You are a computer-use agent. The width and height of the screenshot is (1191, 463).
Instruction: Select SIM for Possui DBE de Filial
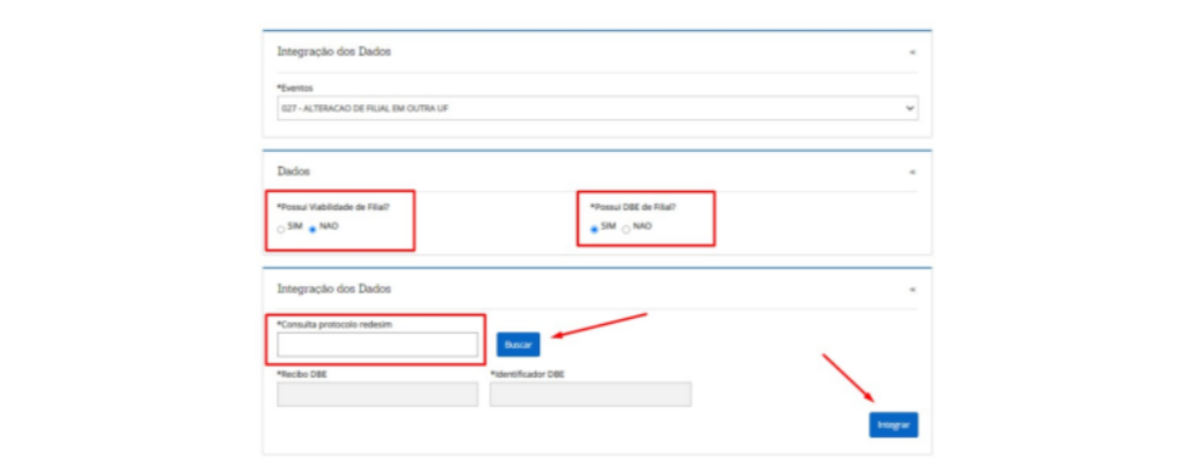point(595,229)
